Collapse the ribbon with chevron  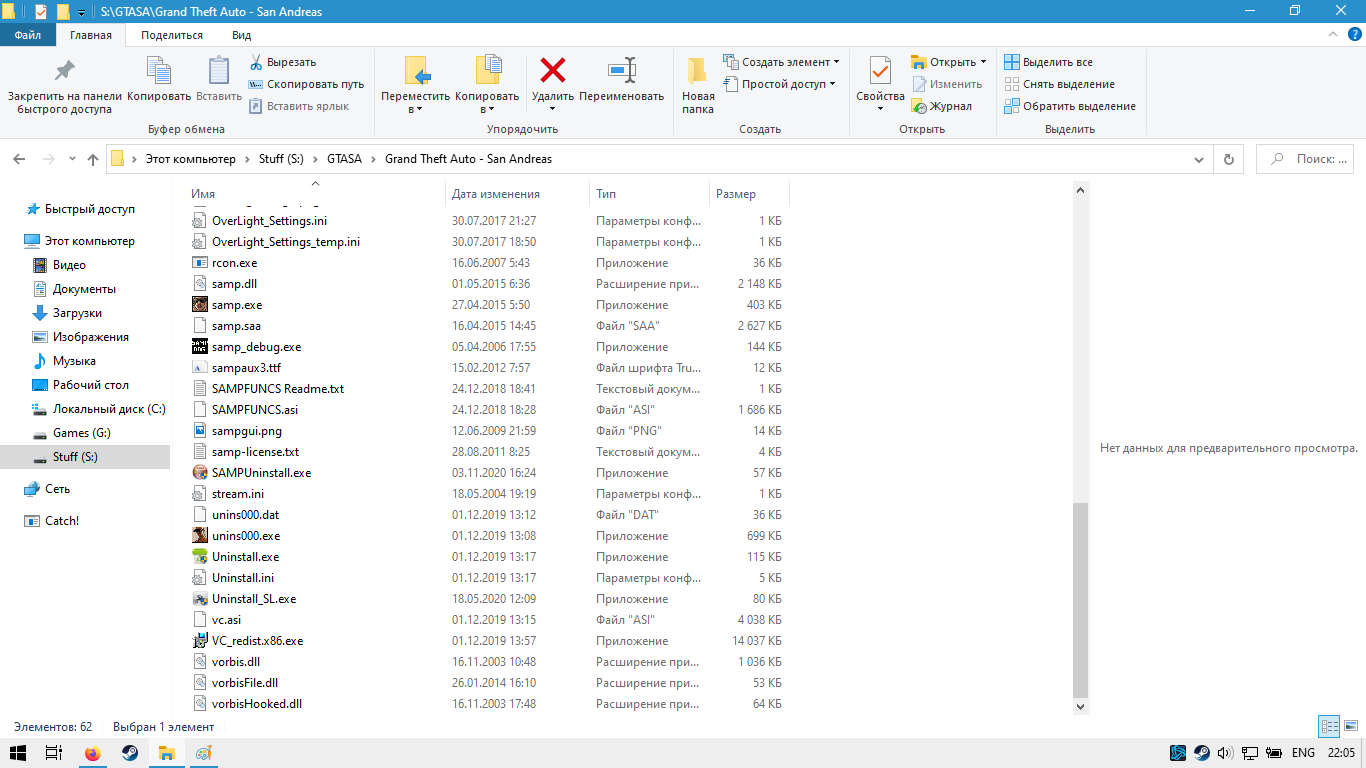coord(1333,35)
